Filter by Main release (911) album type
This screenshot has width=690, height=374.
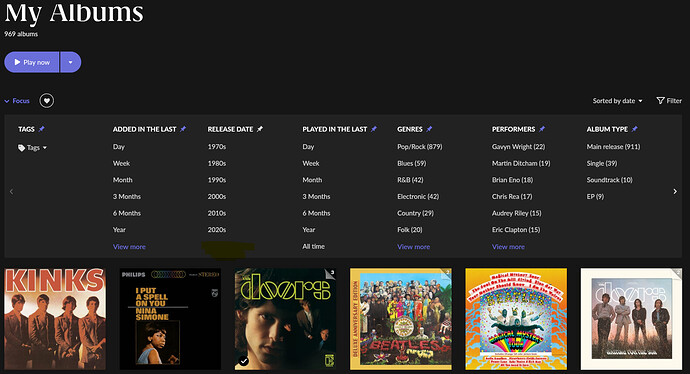(x=614, y=147)
